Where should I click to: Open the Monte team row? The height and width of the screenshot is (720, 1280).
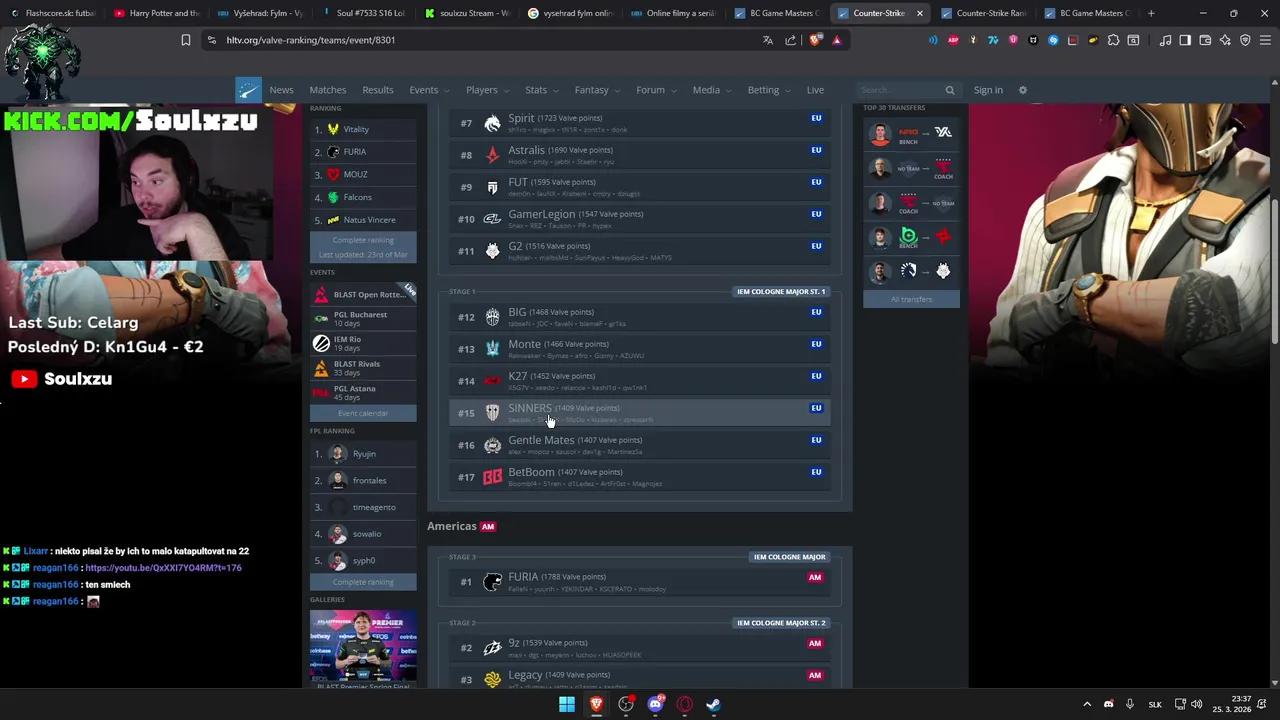click(x=640, y=349)
